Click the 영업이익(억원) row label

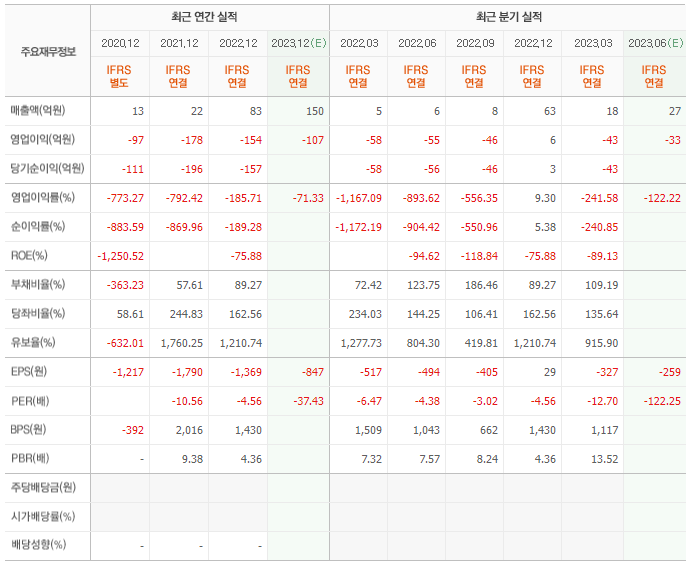coord(43,139)
